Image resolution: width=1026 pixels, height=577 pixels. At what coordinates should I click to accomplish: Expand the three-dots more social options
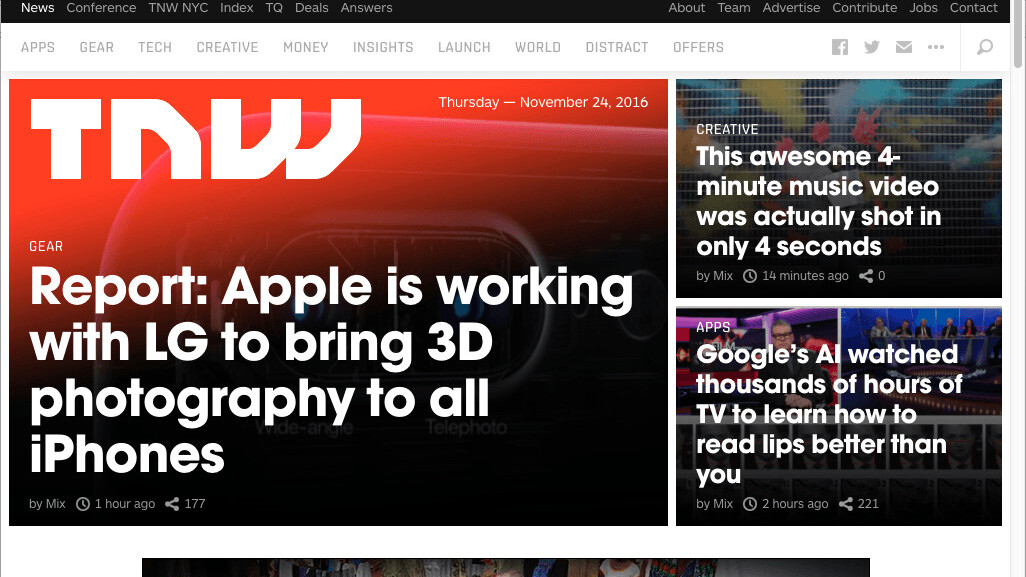coord(936,47)
